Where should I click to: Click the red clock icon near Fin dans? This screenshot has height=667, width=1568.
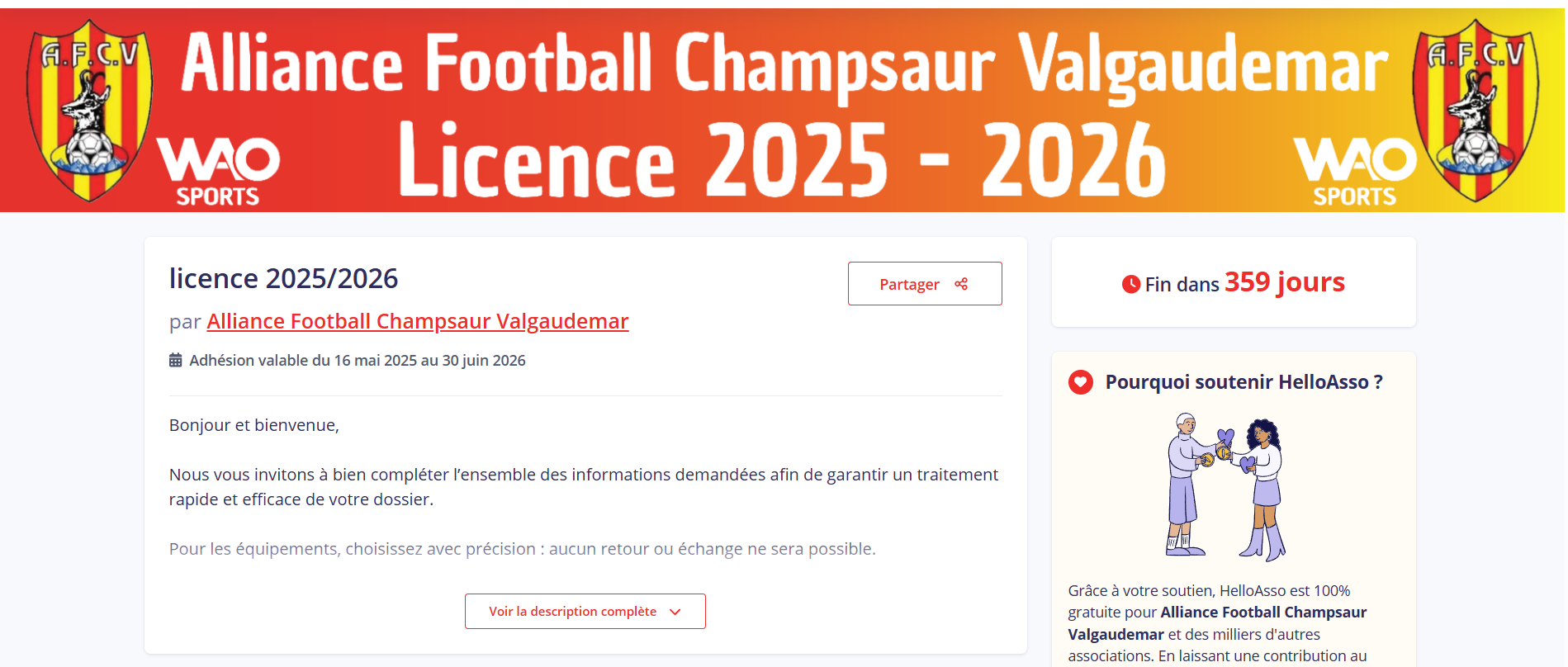(x=1130, y=284)
